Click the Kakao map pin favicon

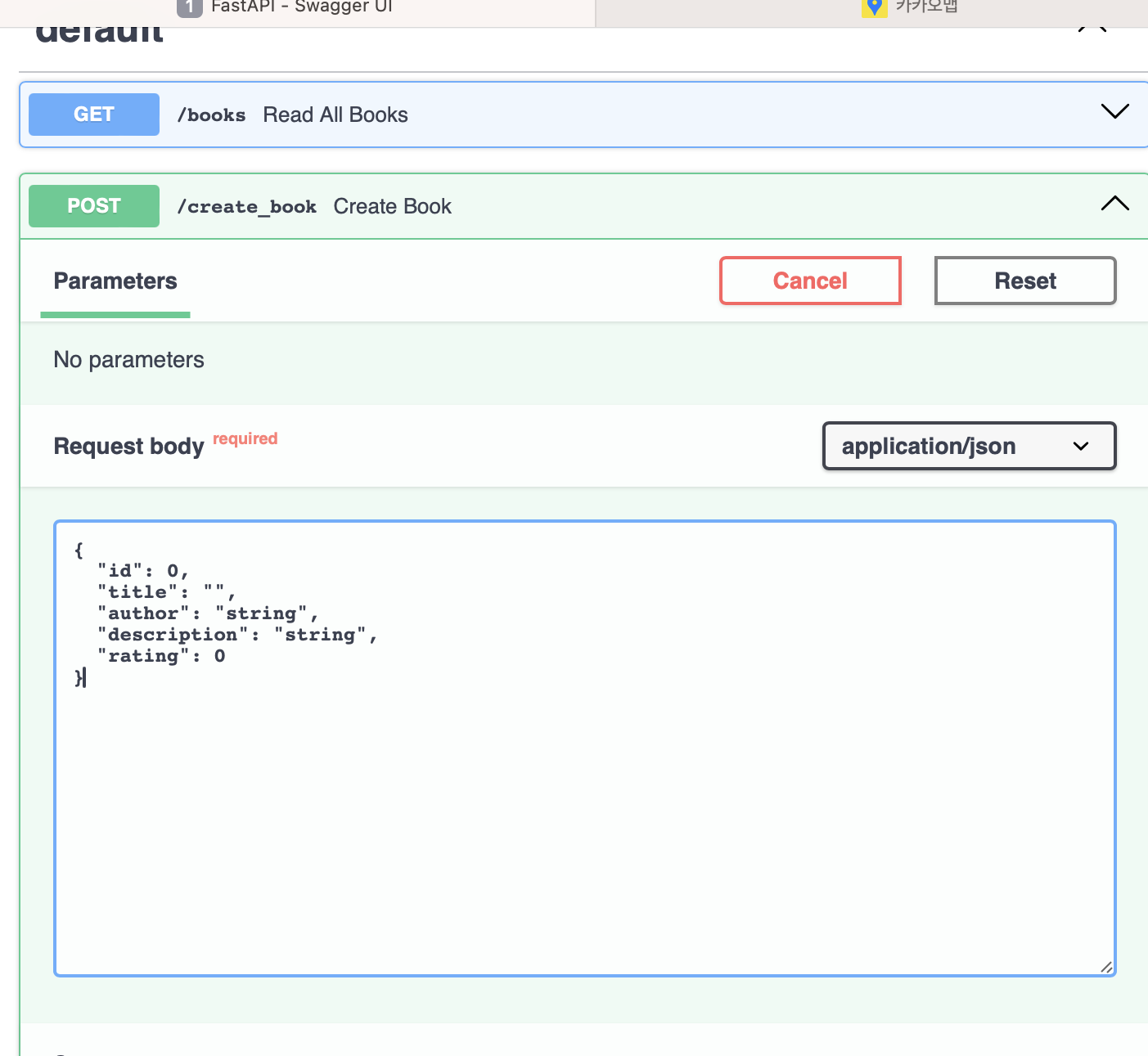point(874,7)
